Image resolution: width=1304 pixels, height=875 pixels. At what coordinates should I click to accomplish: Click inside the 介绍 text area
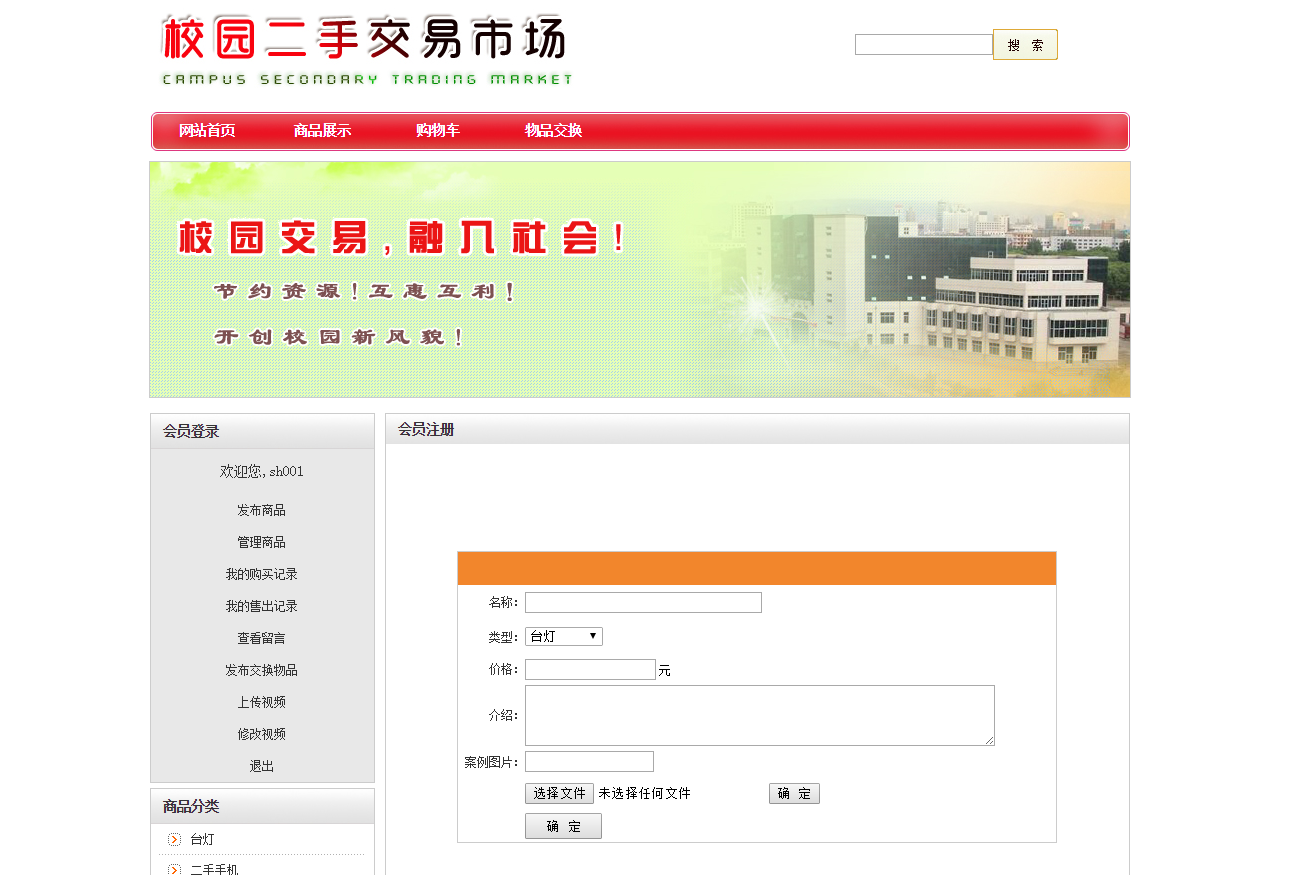click(760, 715)
